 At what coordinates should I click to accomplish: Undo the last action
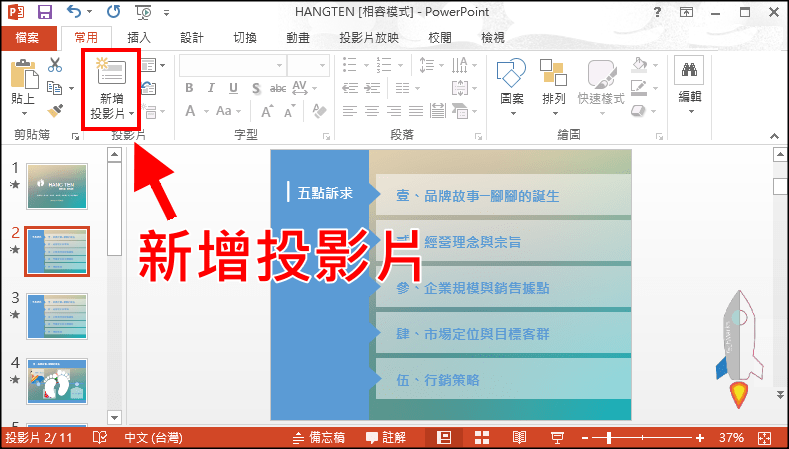pos(74,12)
